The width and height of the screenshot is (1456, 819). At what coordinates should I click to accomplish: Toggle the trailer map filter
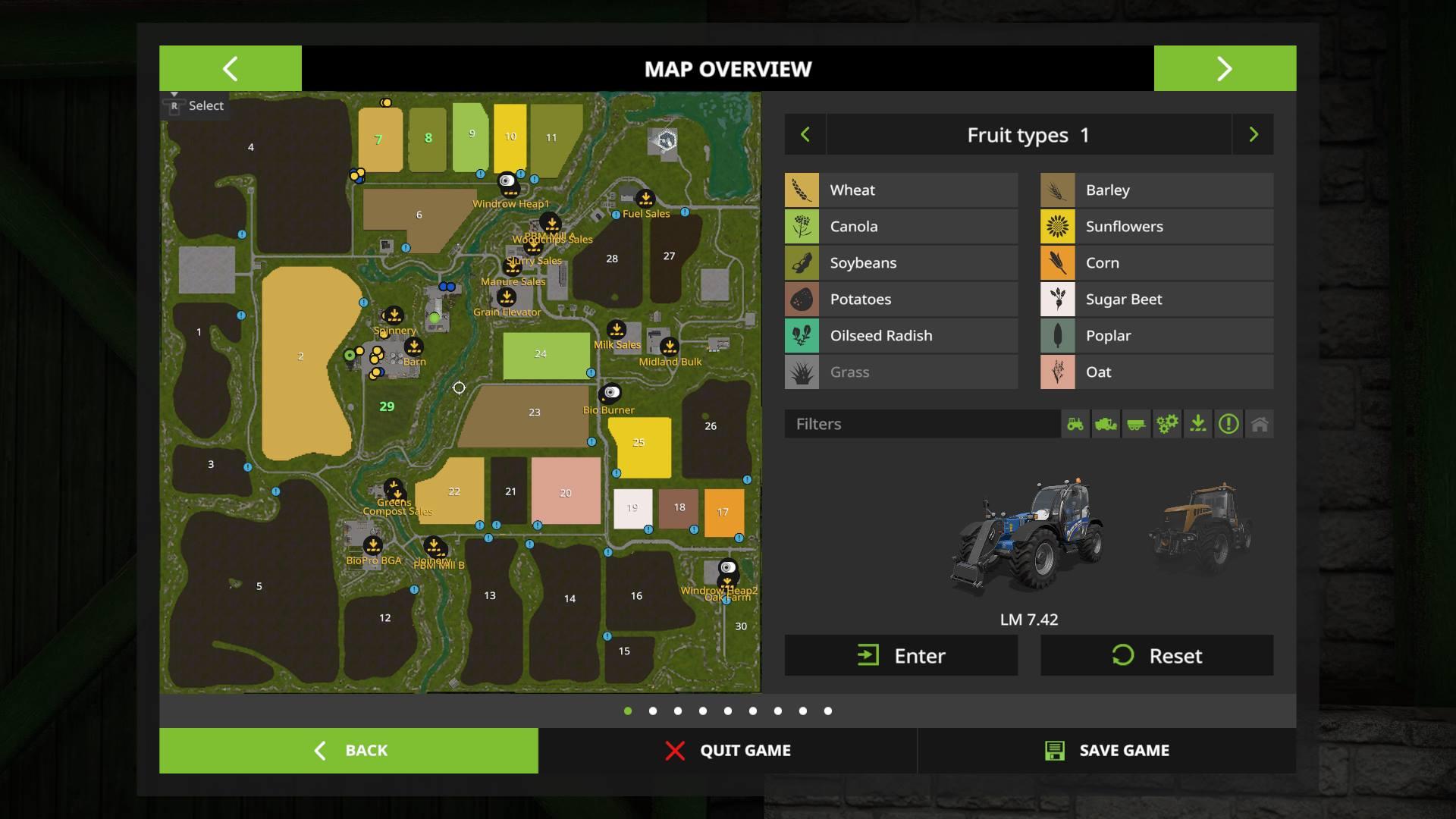pos(1136,424)
